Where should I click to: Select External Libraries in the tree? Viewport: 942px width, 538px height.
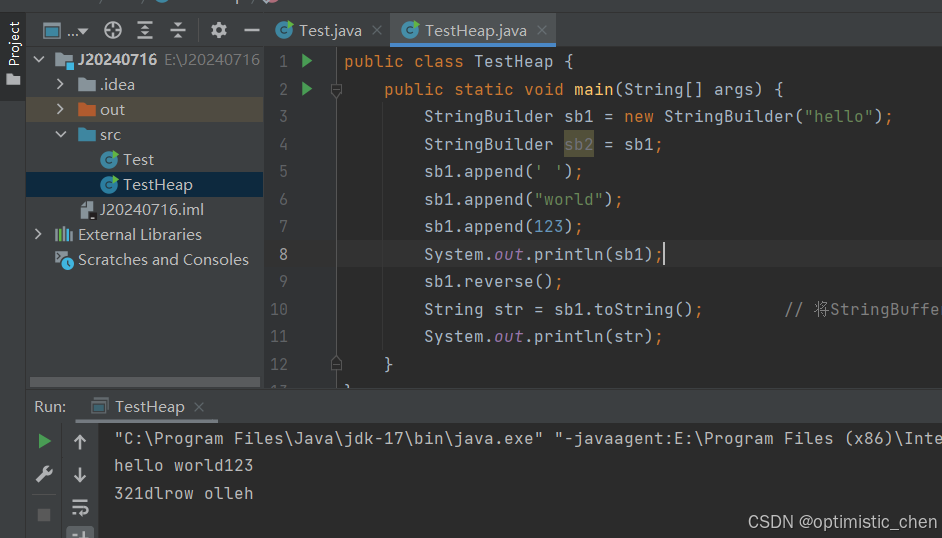tap(145, 234)
